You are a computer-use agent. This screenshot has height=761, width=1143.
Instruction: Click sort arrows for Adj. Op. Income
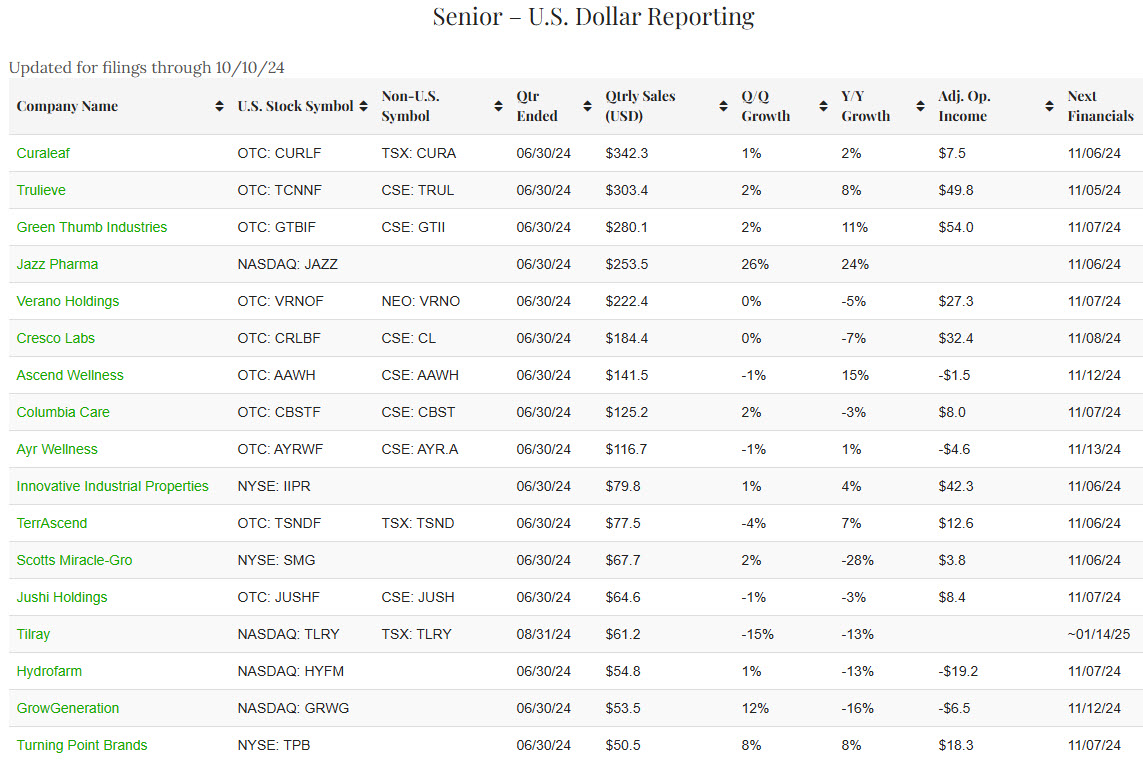1049,106
